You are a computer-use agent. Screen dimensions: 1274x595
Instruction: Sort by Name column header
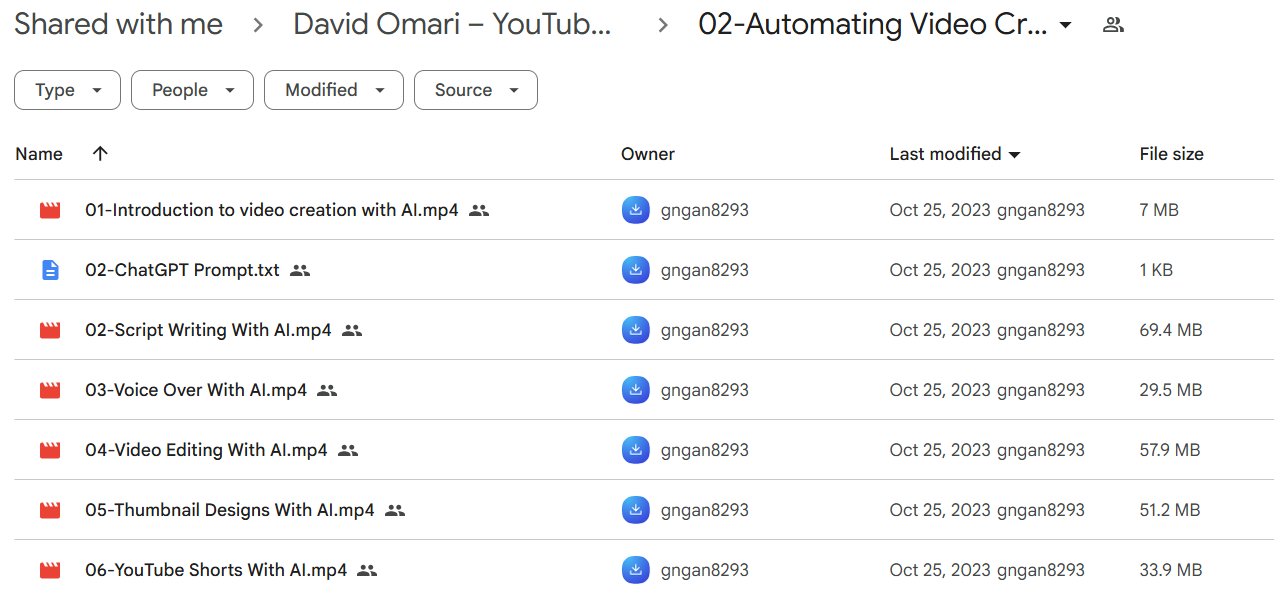point(39,154)
